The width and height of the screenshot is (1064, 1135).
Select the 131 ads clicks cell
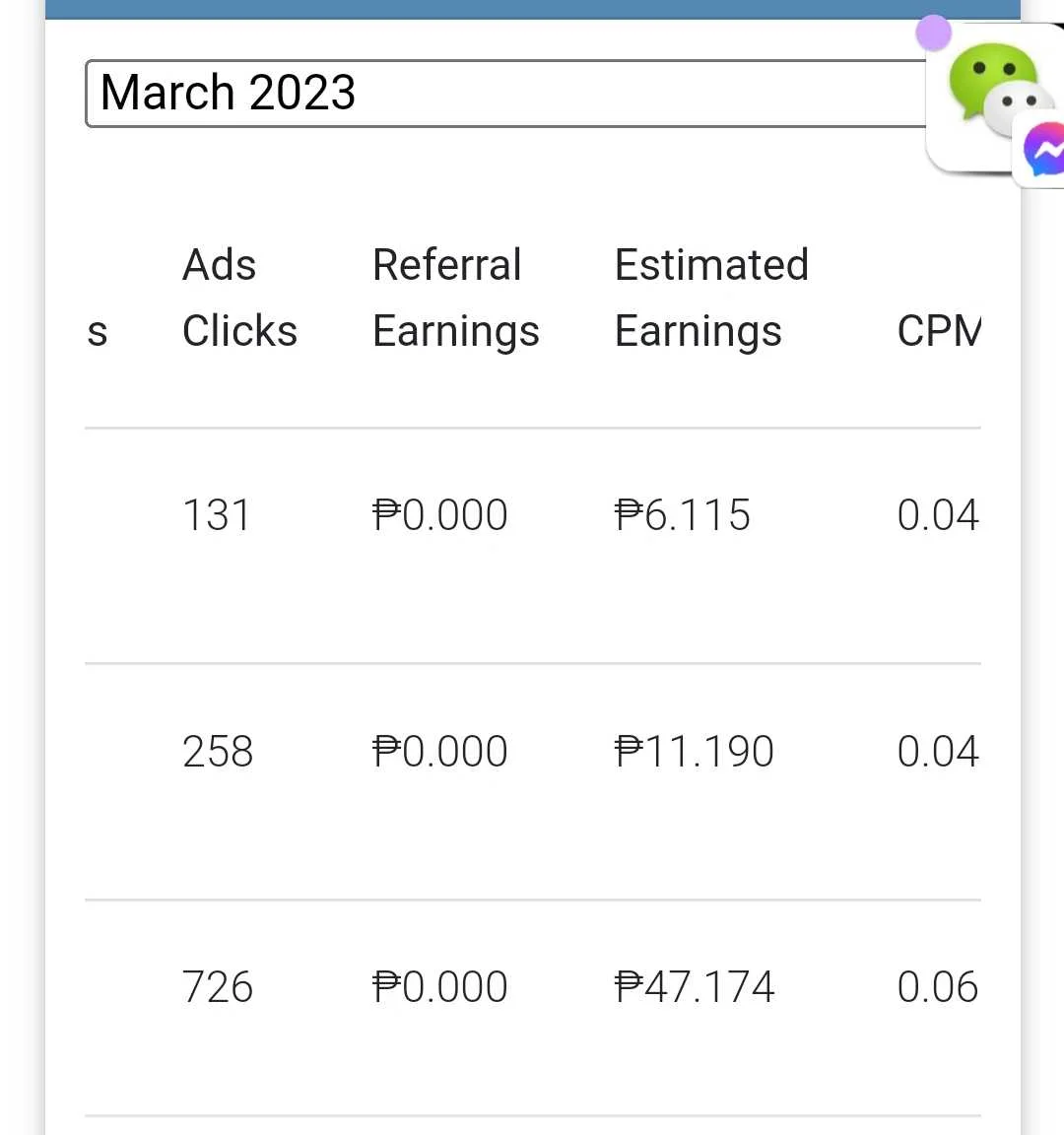tap(216, 515)
